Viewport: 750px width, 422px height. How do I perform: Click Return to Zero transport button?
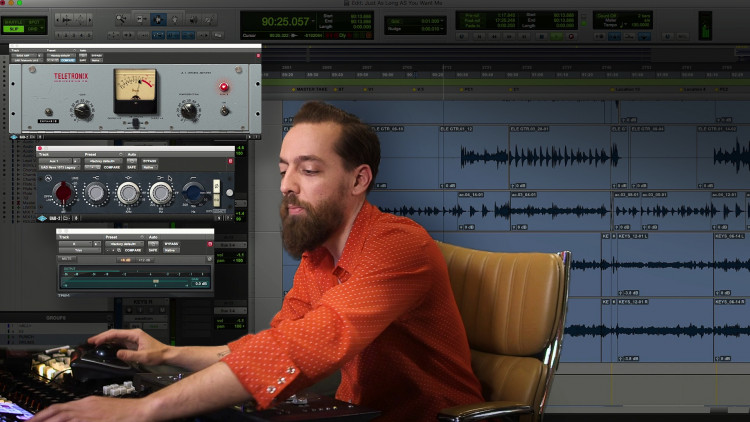[479, 36]
